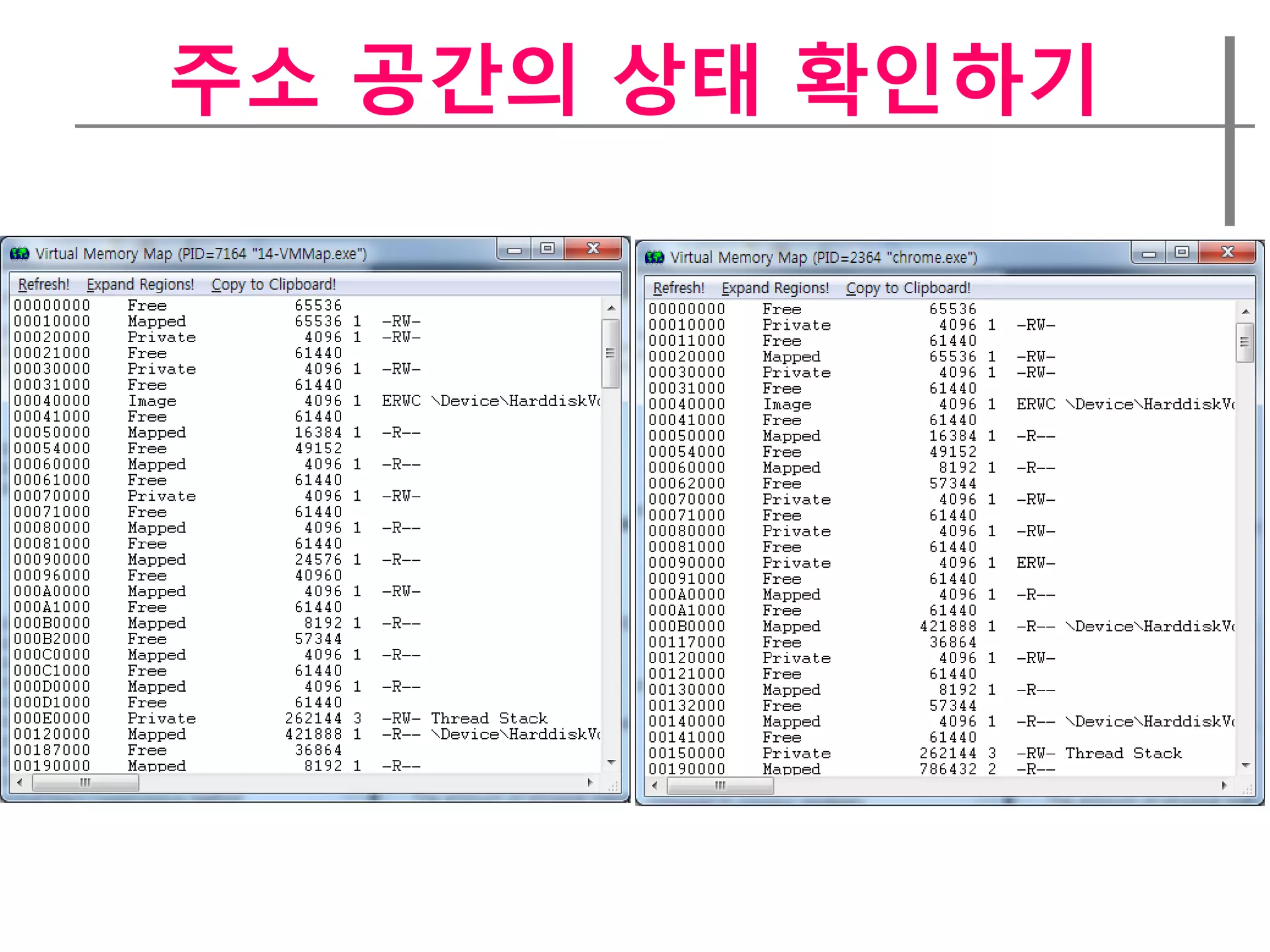The width and height of the screenshot is (1270, 952).
Task: Open Expand Regions! in chrome.exe window
Action: click(x=775, y=288)
